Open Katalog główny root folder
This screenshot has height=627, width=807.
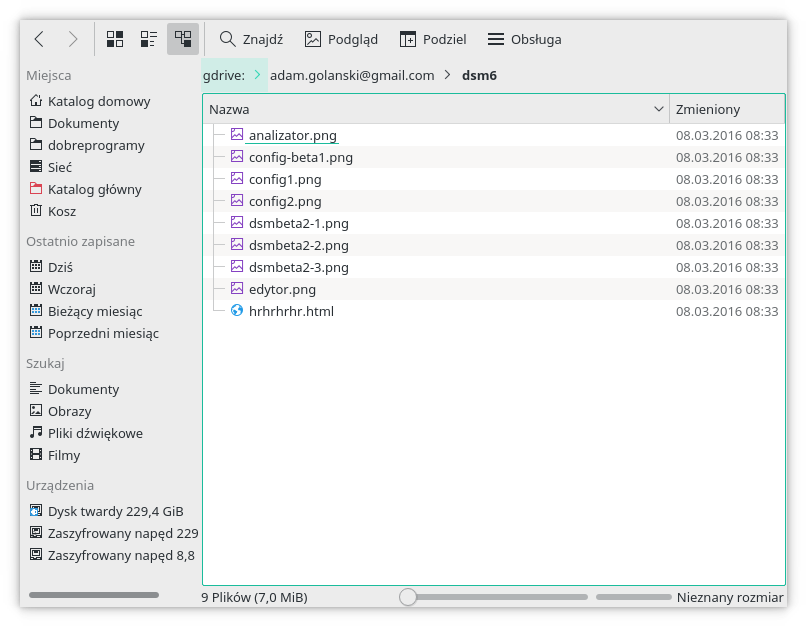pos(85,189)
